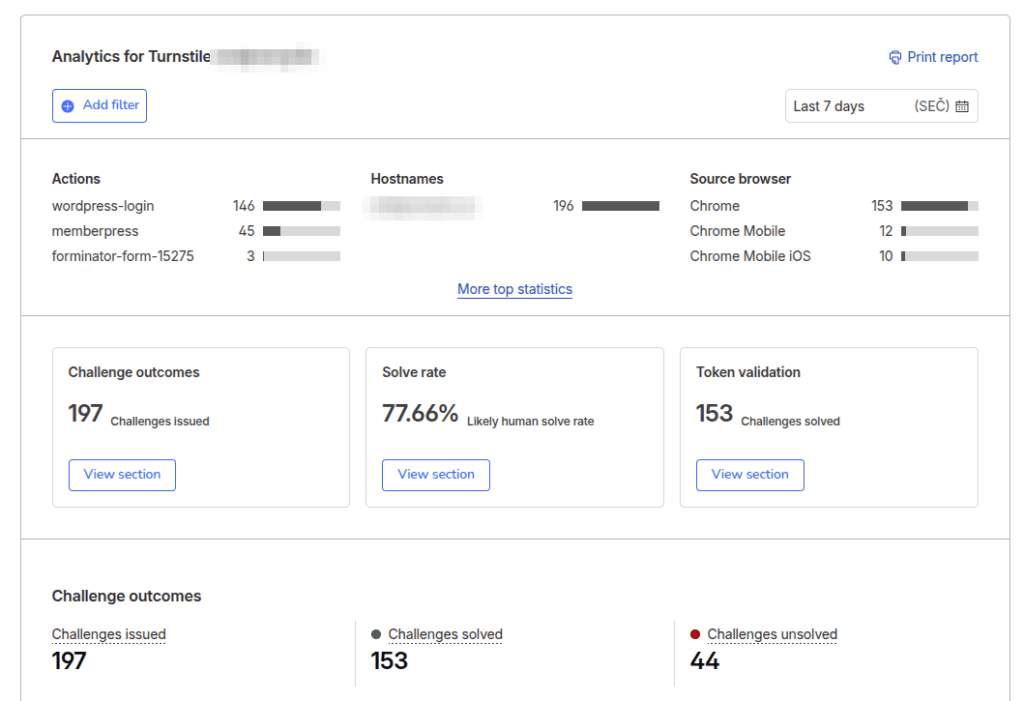Viewport: 1024px width, 701px height.
Task: Open the More top statistics link
Action: [x=515, y=289]
